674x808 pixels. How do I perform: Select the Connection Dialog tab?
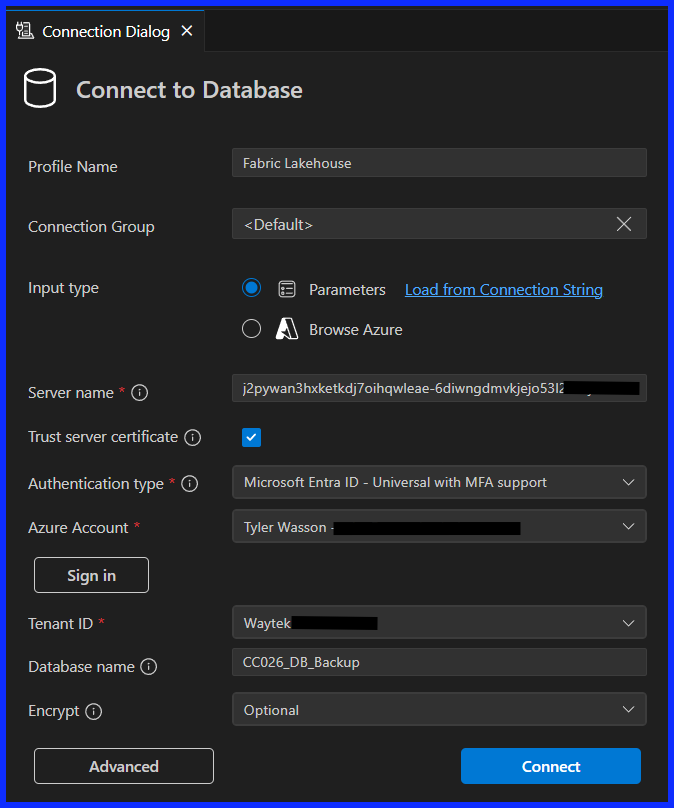click(x=105, y=31)
